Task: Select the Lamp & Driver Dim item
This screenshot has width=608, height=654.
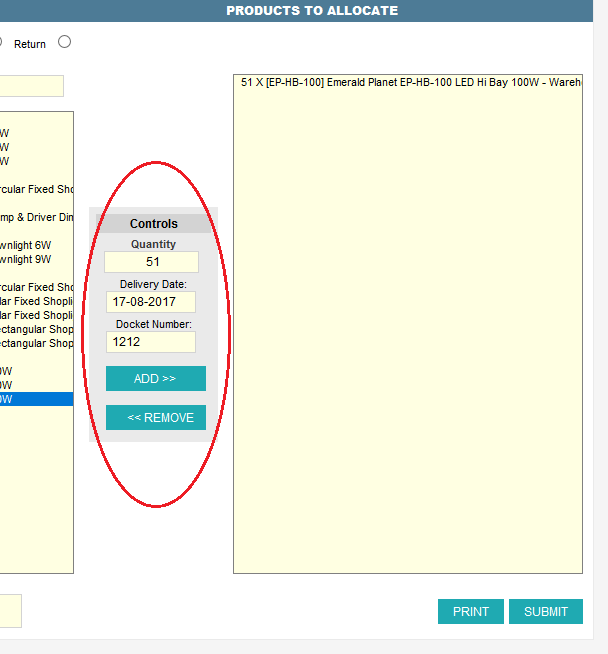Action: coord(36,217)
